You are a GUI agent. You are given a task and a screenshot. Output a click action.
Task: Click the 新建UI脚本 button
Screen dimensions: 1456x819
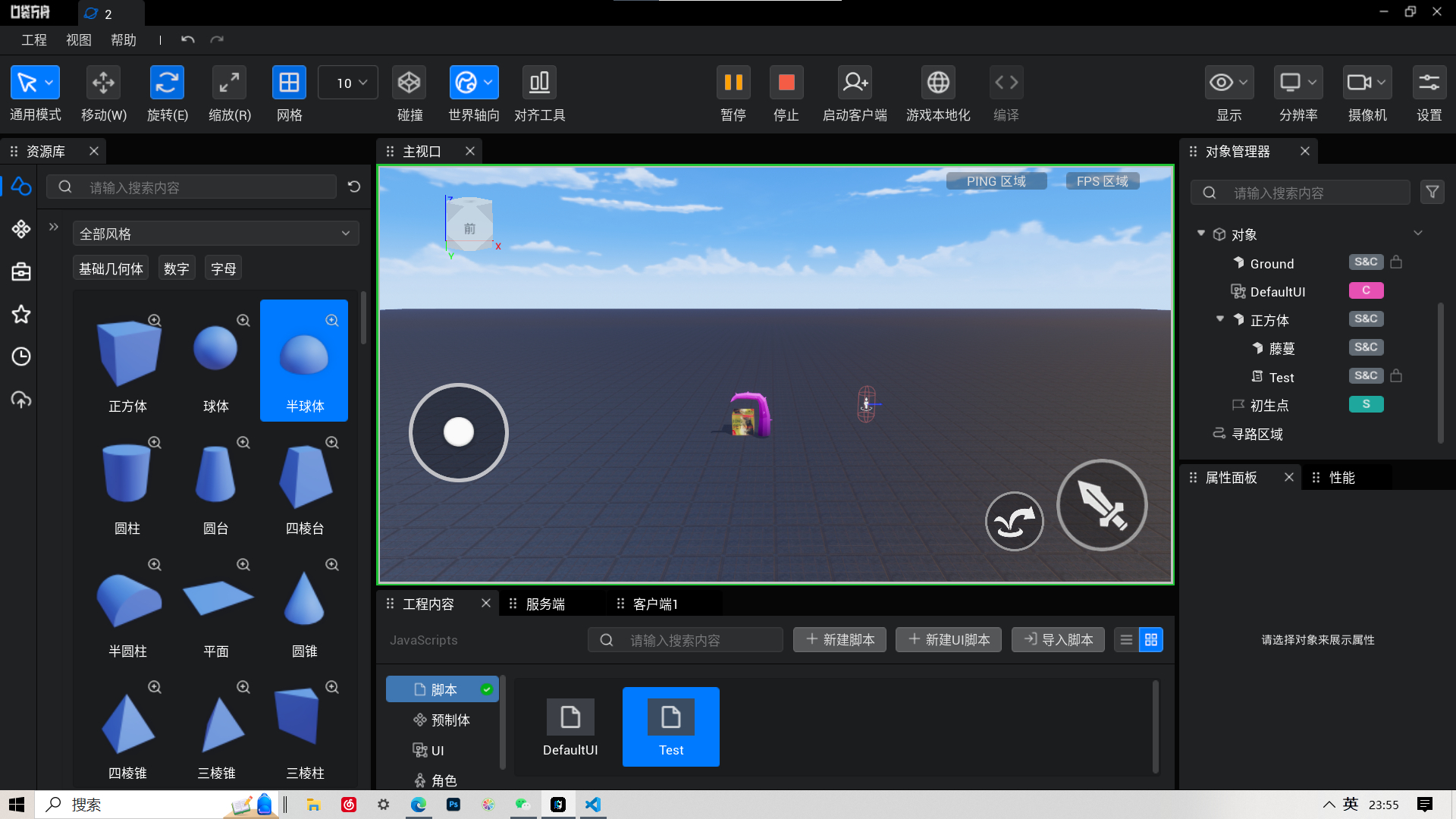click(949, 640)
